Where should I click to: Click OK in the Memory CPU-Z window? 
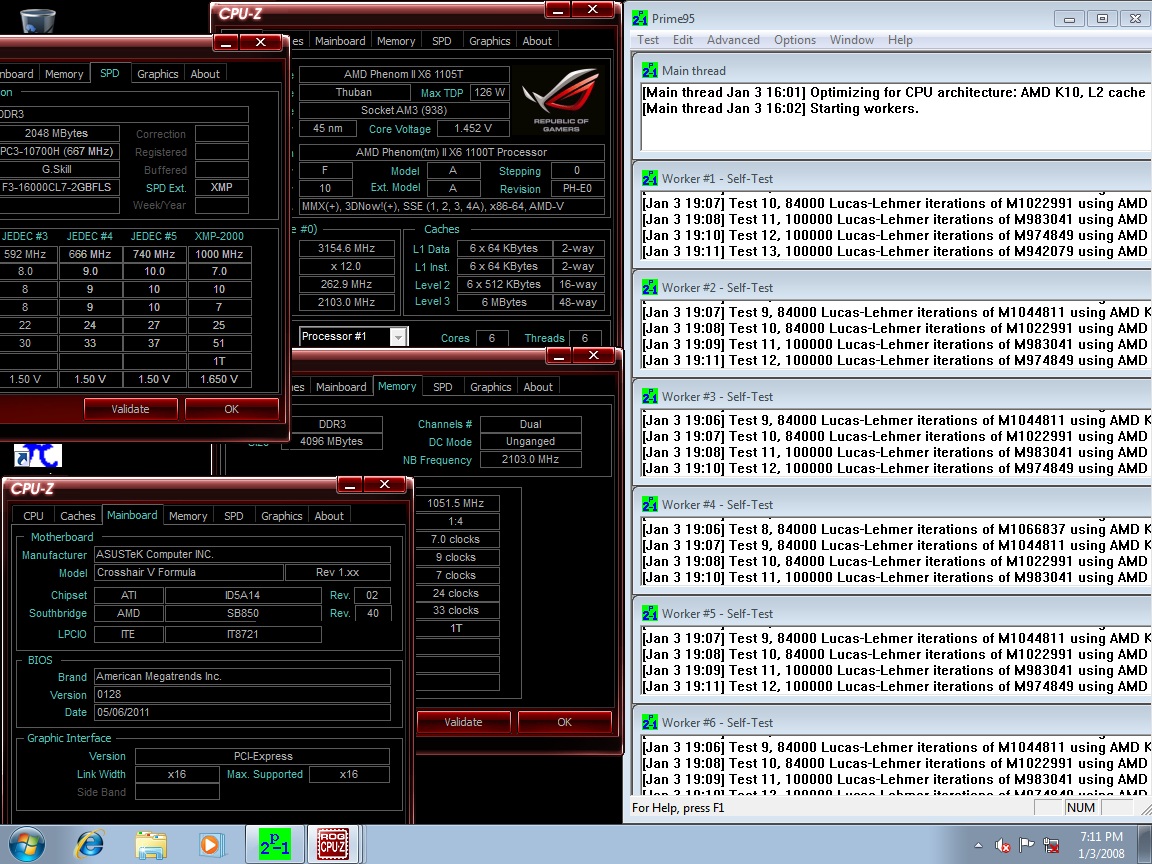tap(564, 722)
